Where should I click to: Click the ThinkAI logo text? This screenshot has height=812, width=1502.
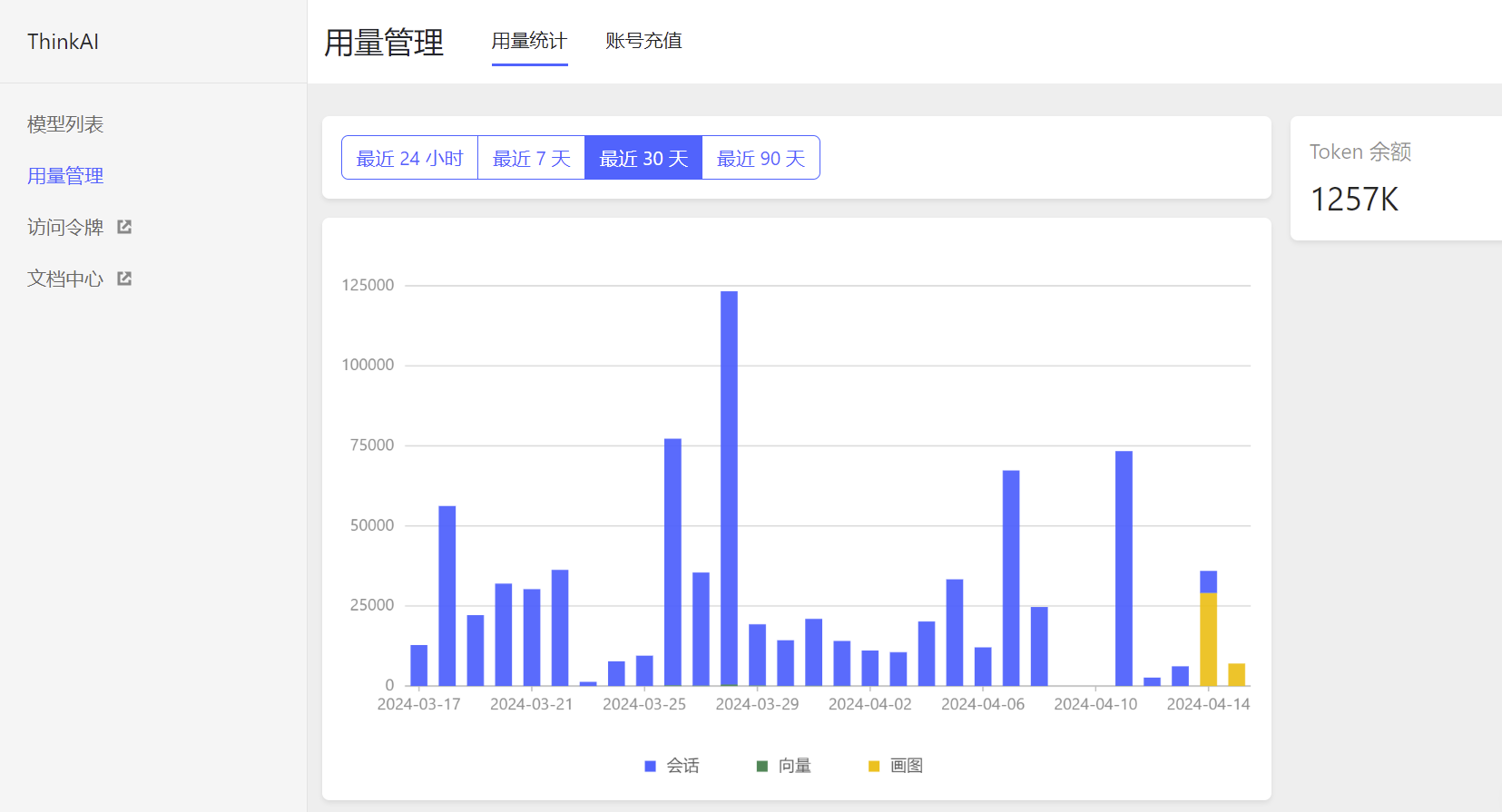(x=63, y=42)
